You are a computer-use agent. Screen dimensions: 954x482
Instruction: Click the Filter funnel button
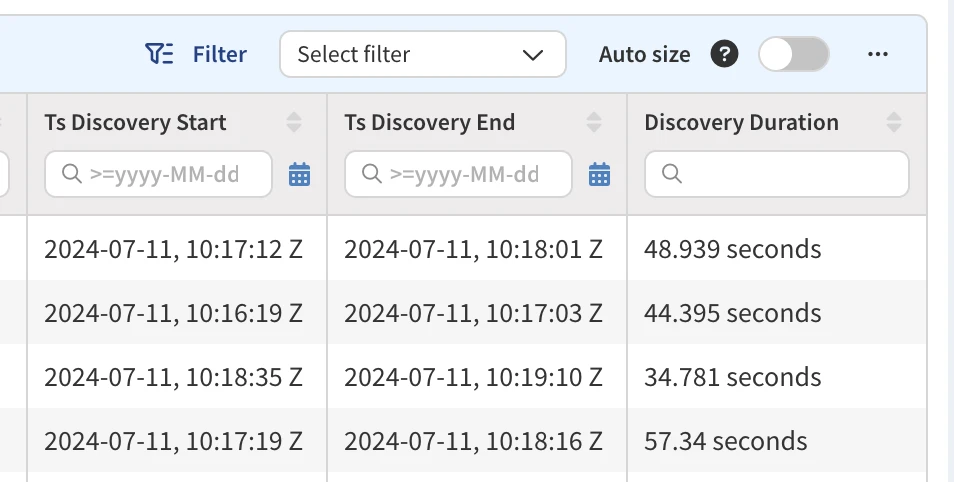[196, 54]
